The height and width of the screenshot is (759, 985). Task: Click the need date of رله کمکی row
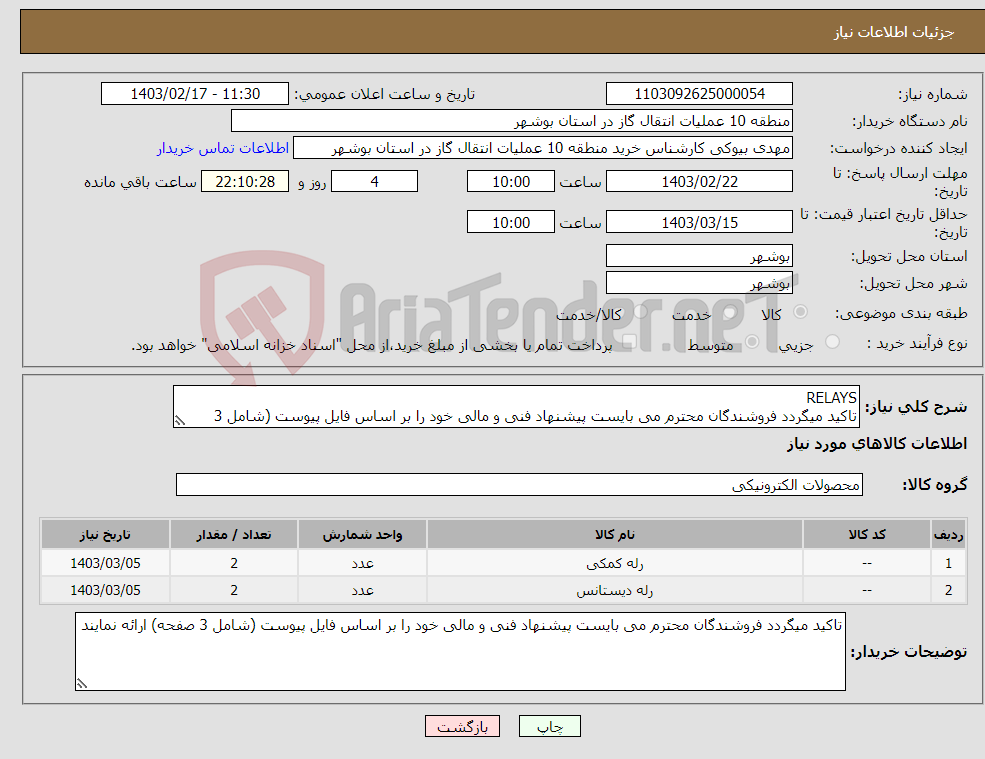[106, 564]
